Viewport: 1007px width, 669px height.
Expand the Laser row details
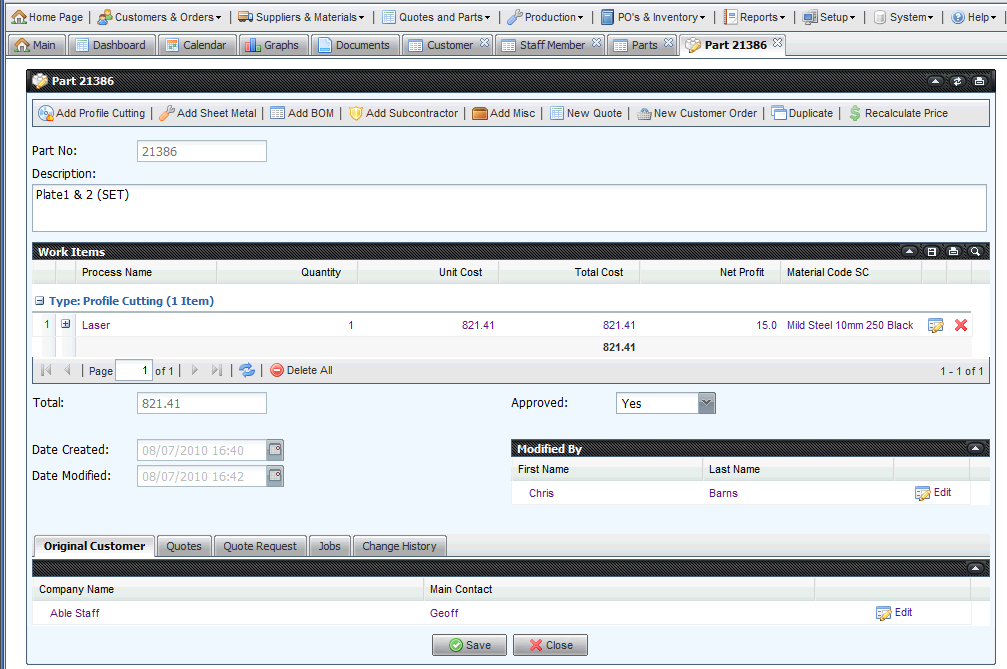coord(66,324)
